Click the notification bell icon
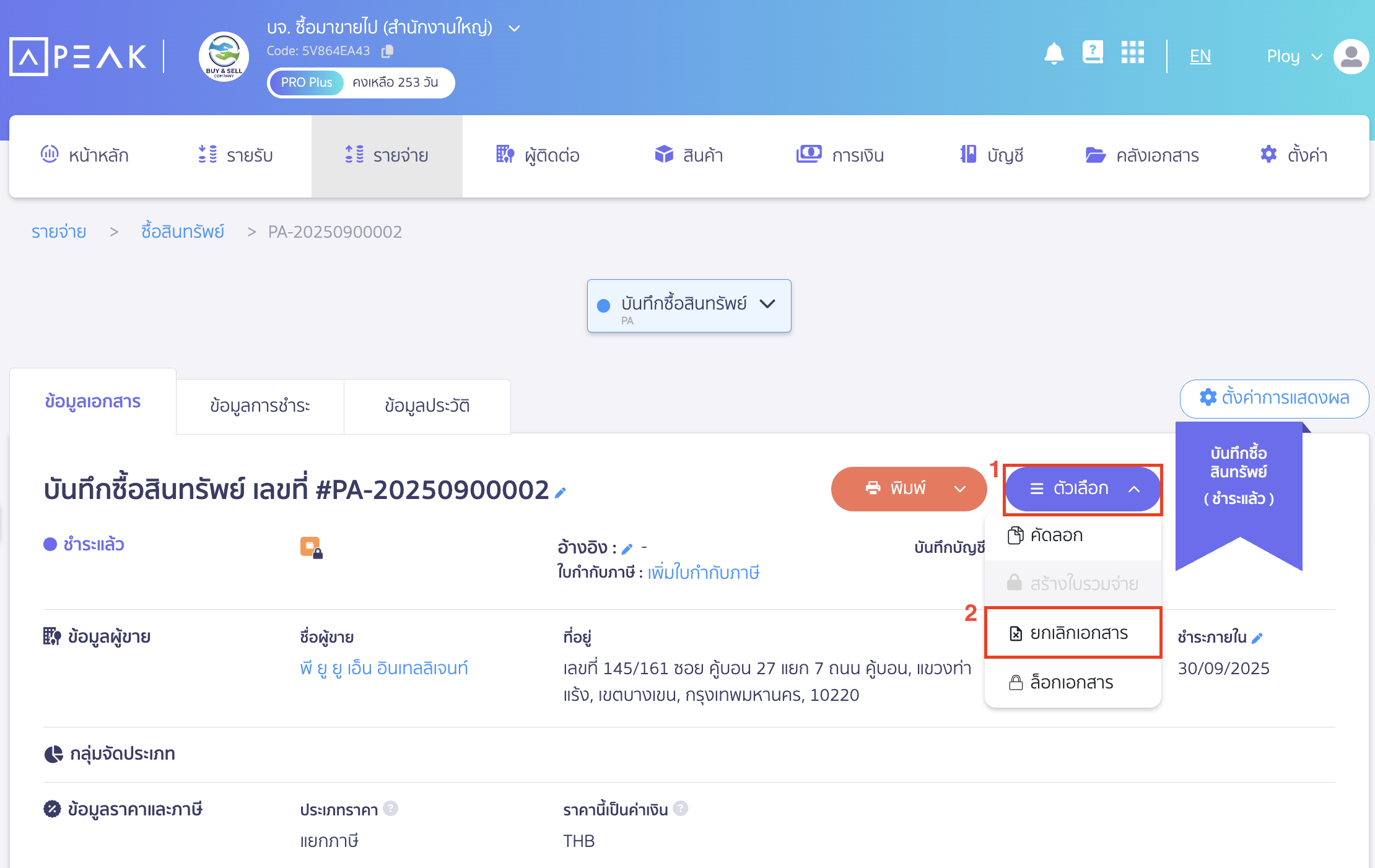The height and width of the screenshot is (868, 1375). [x=1054, y=54]
